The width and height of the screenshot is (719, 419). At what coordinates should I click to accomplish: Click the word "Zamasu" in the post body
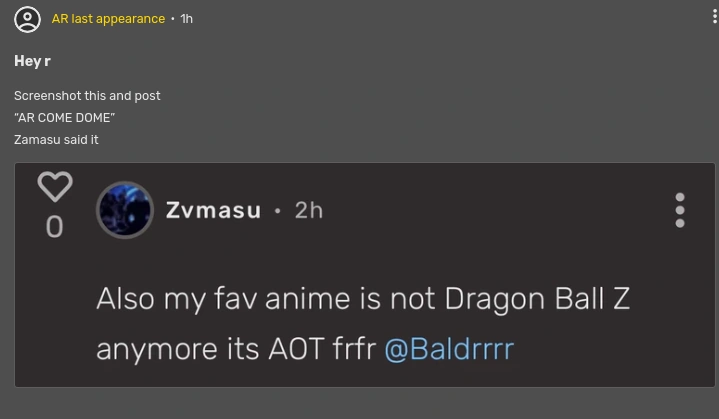[36, 140]
